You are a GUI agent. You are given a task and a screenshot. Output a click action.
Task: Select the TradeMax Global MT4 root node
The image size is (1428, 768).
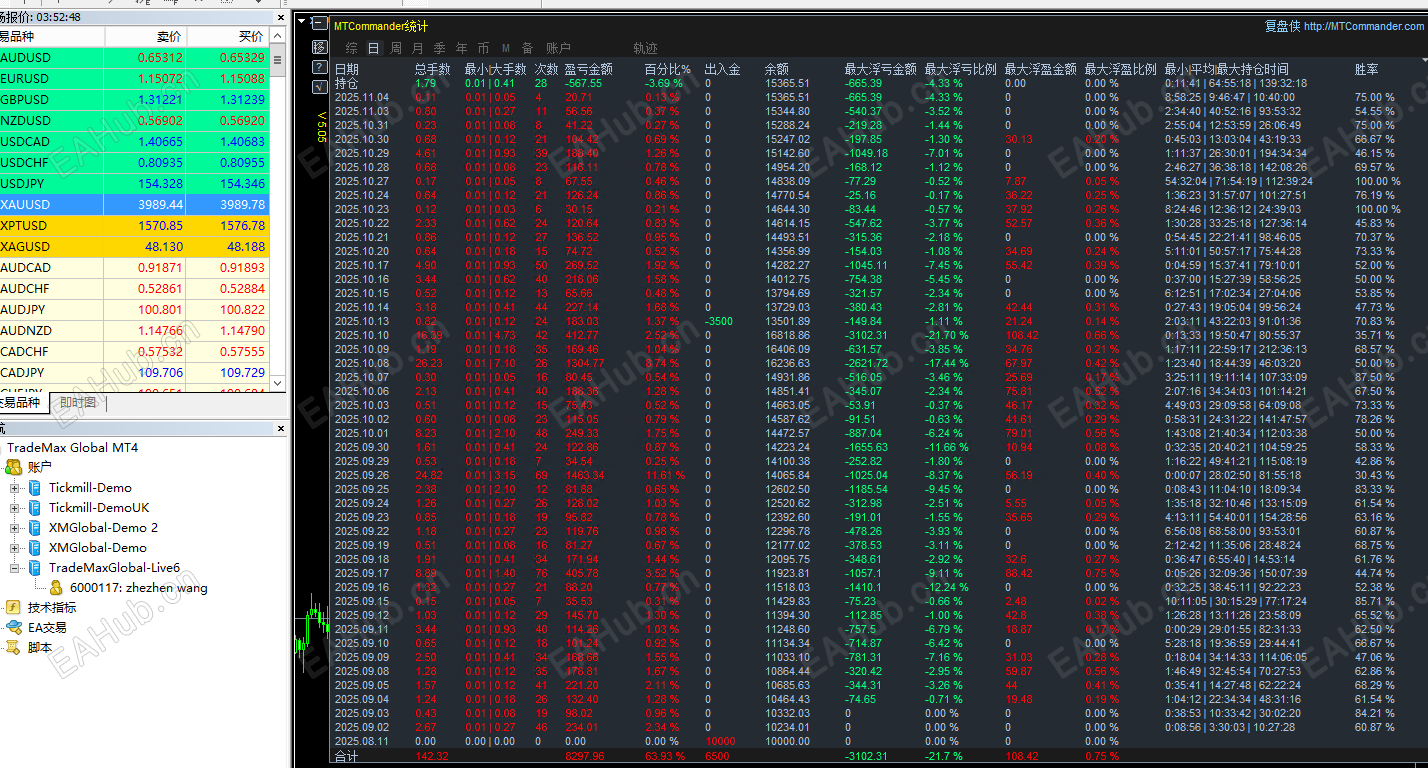(72, 447)
